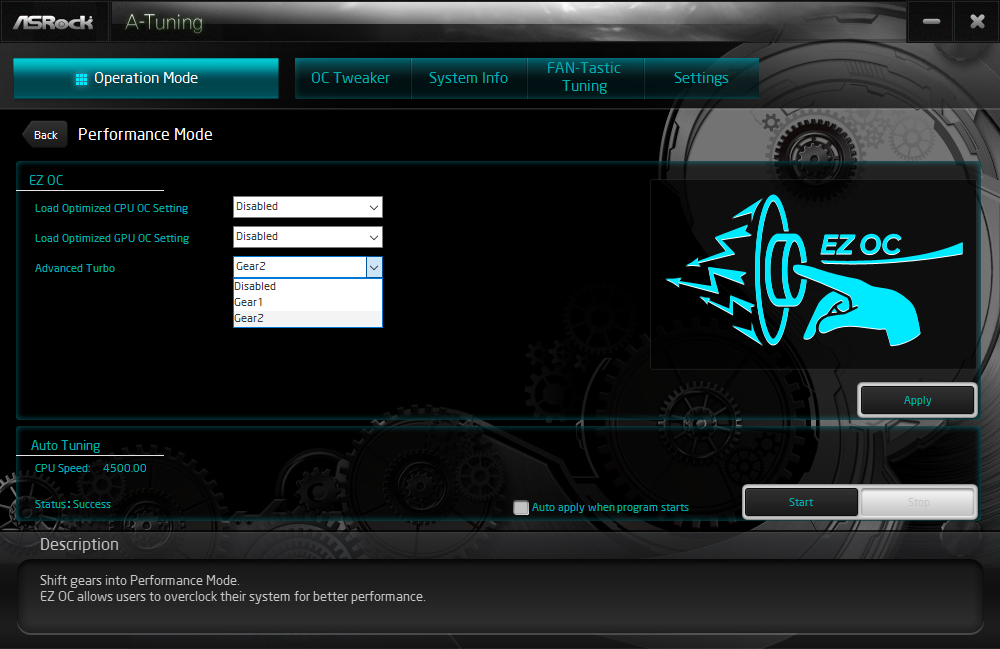Open the System Info tab
1000x649 pixels.
tap(468, 77)
